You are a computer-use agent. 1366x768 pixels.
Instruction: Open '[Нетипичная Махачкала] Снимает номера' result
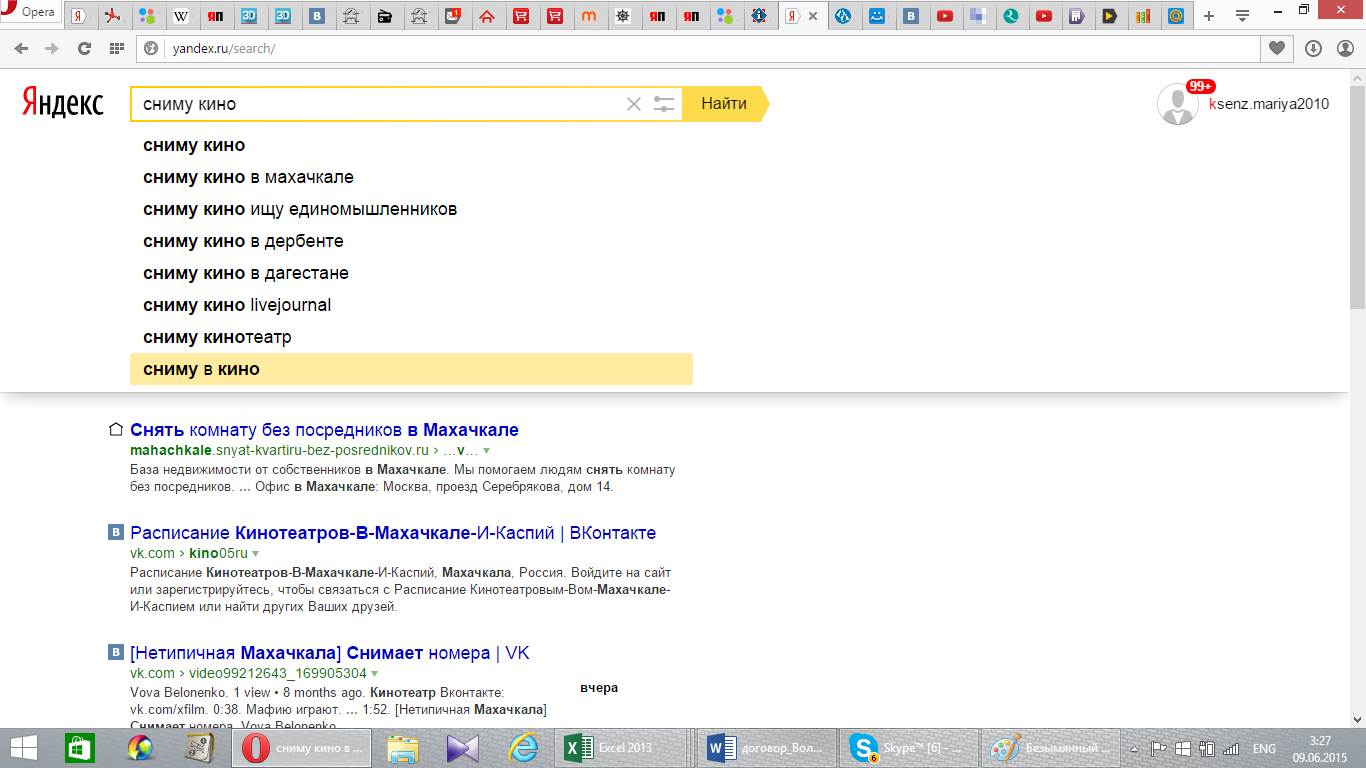[x=330, y=653]
